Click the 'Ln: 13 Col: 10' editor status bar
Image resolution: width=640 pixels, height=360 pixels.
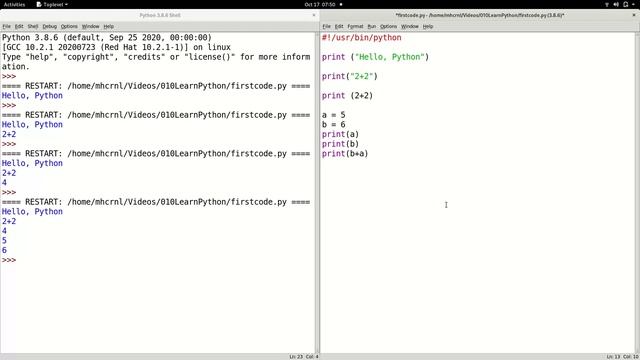[622, 357]
